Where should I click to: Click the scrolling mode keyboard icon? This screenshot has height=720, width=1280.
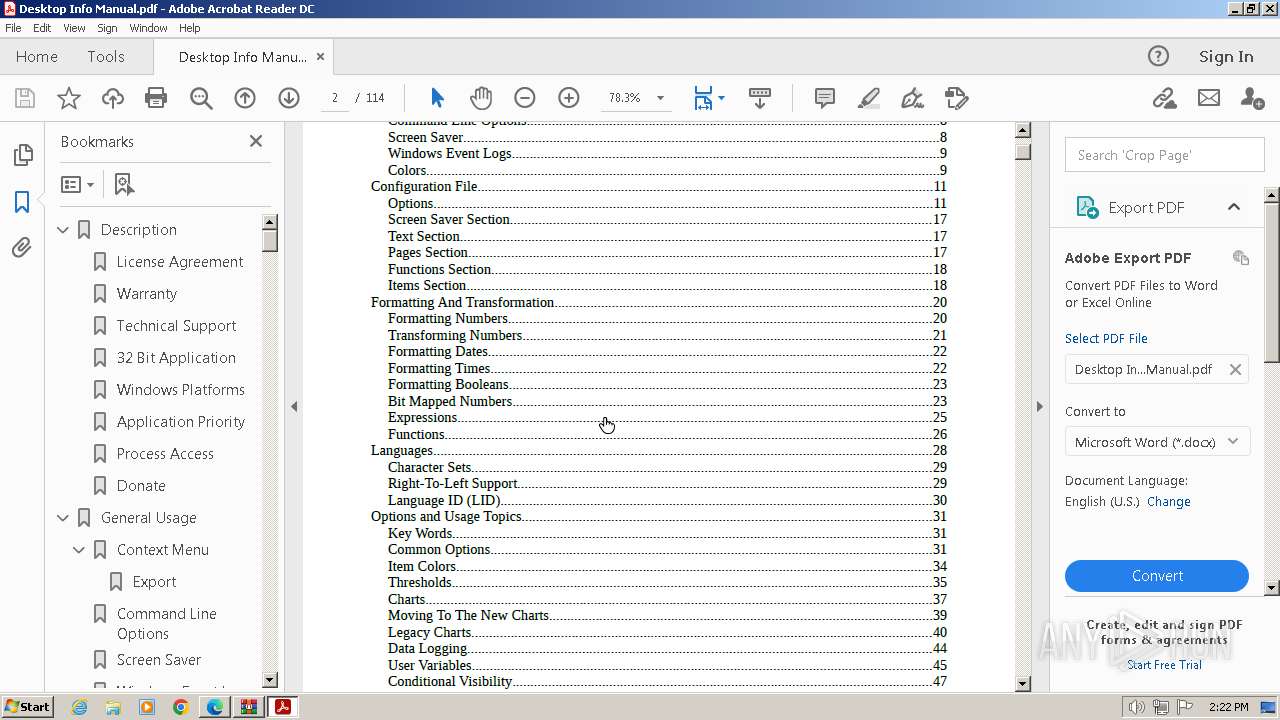click(760, 98)
